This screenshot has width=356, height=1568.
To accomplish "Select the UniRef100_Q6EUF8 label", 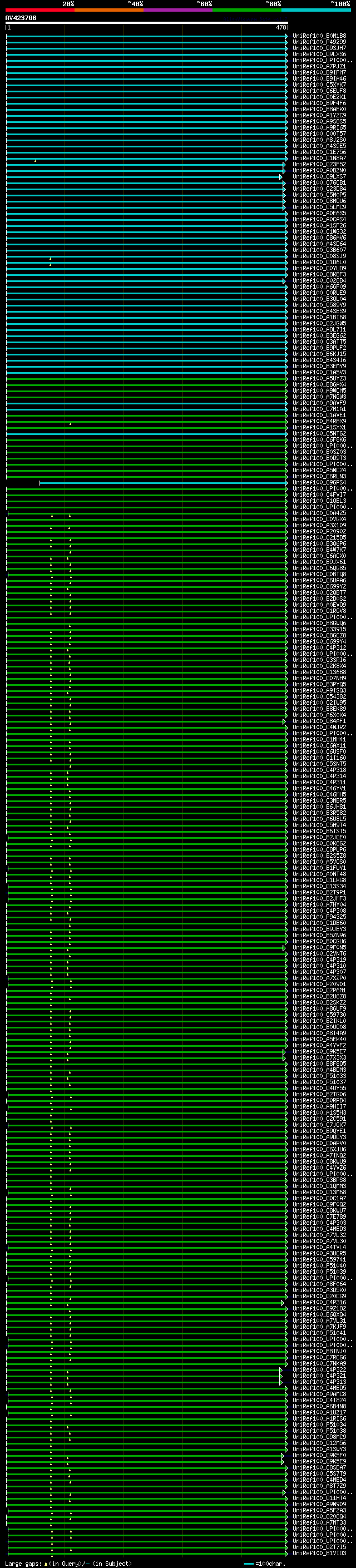I will coord(319,91).
